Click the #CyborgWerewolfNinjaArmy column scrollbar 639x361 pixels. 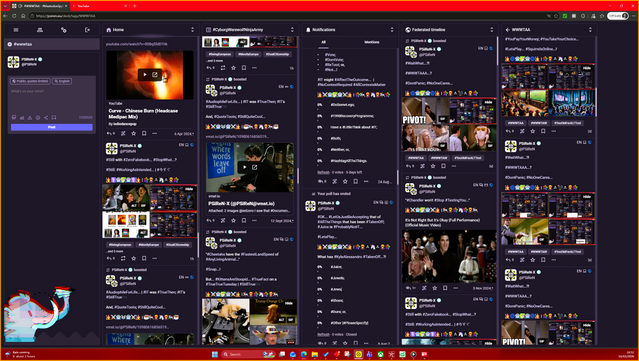(298, 176)
